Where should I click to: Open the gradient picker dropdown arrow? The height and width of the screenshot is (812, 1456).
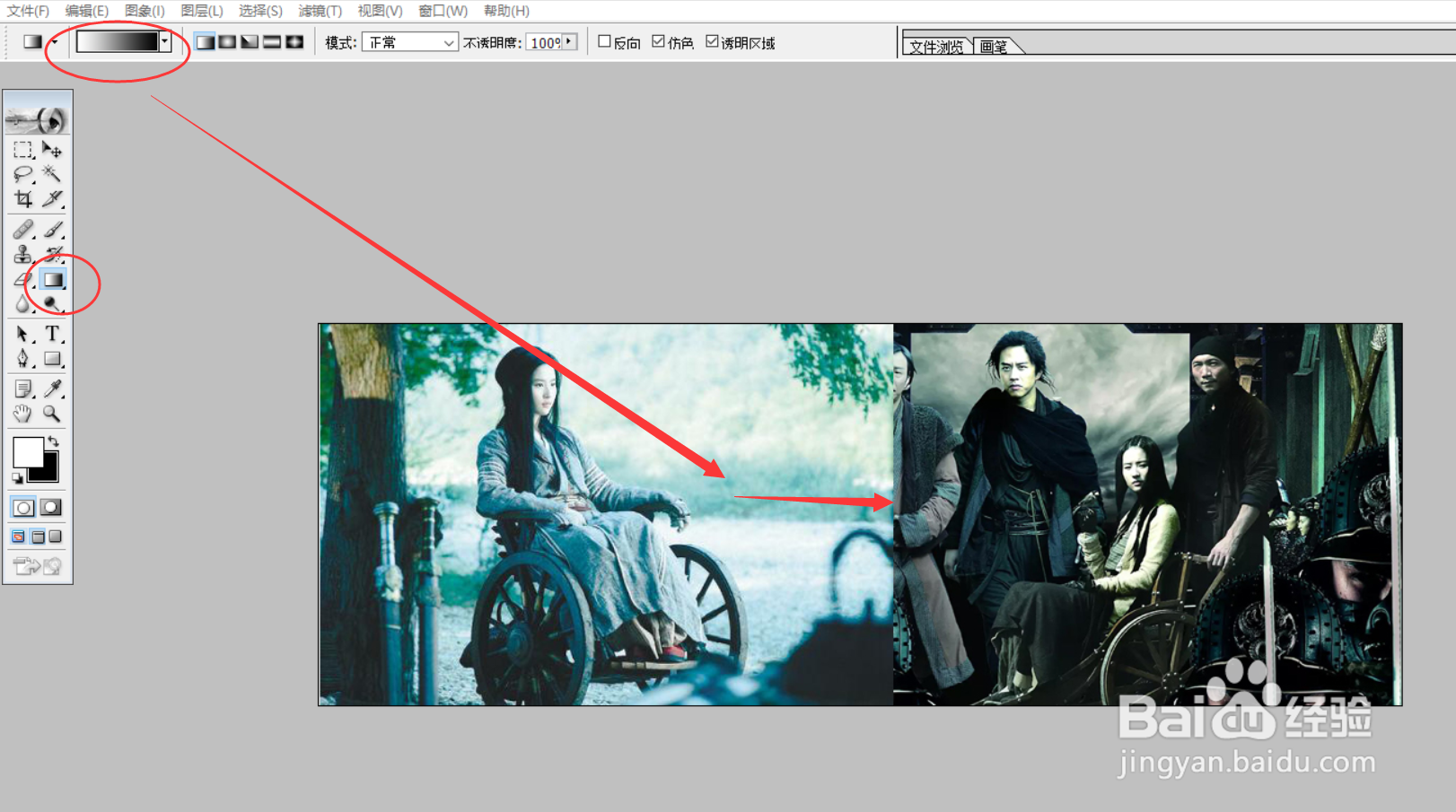pos(164,41)
